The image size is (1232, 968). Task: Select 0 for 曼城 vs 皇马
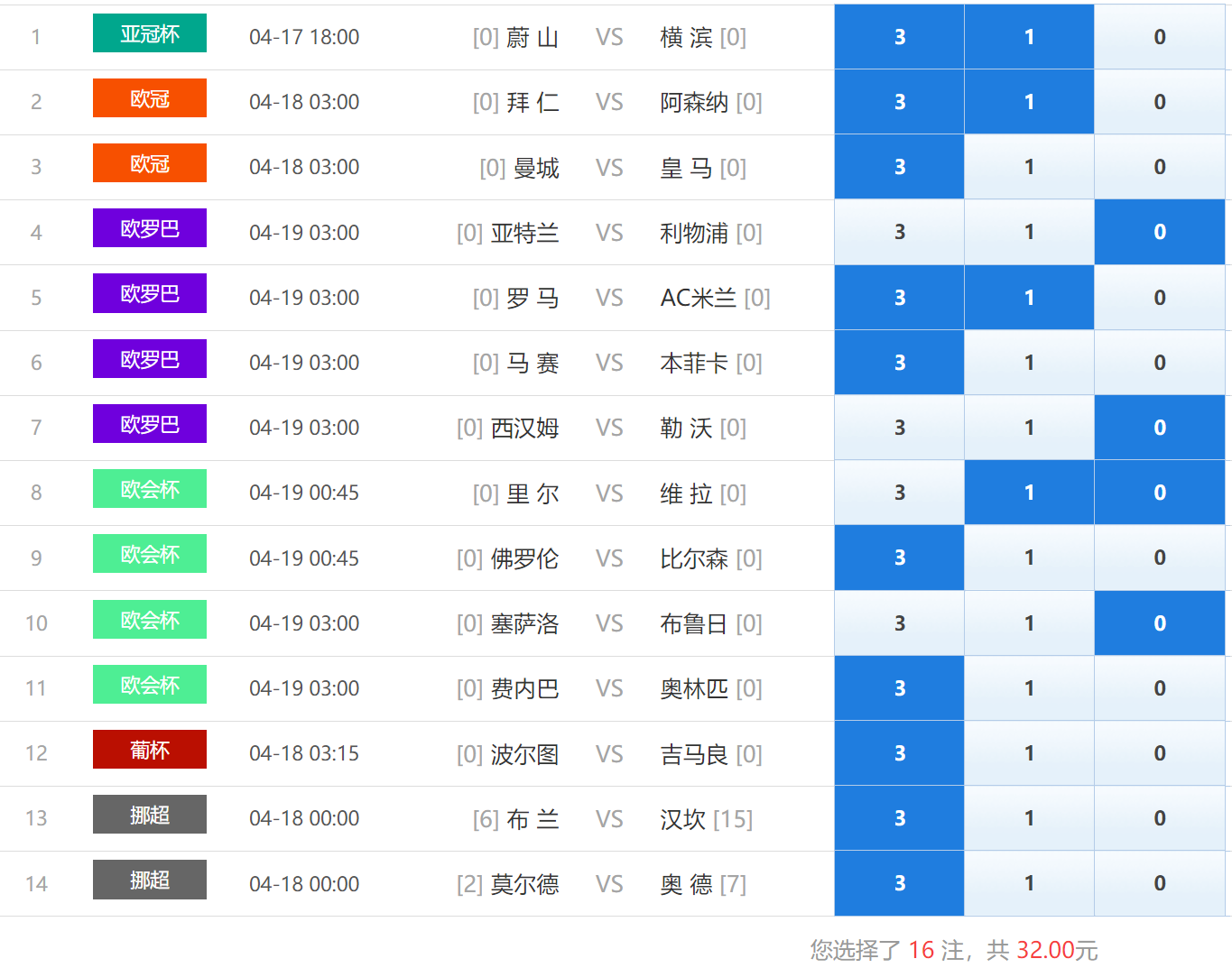(x=1160, y=167)
